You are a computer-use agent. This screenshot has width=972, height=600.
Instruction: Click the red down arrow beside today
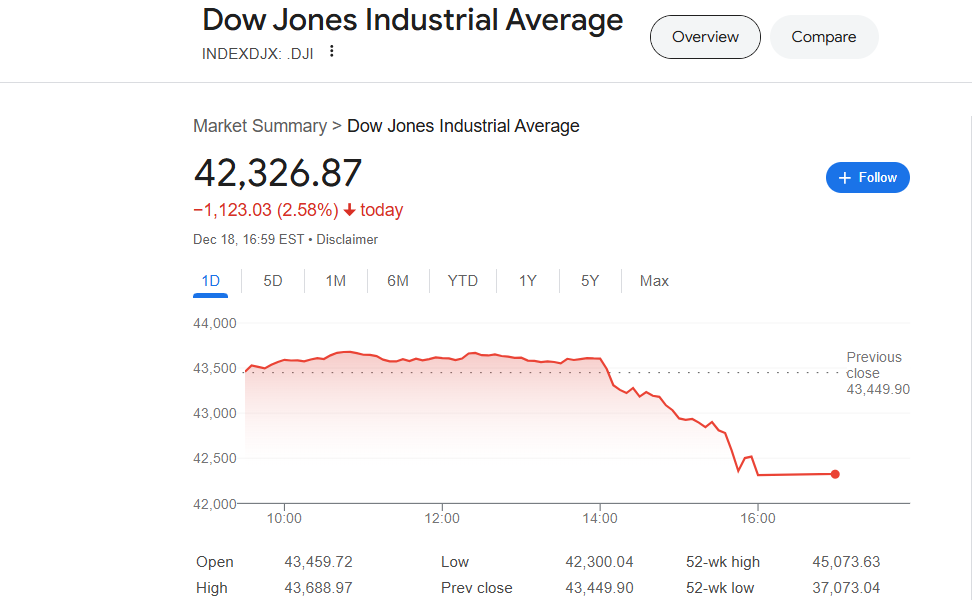point(349,210)
